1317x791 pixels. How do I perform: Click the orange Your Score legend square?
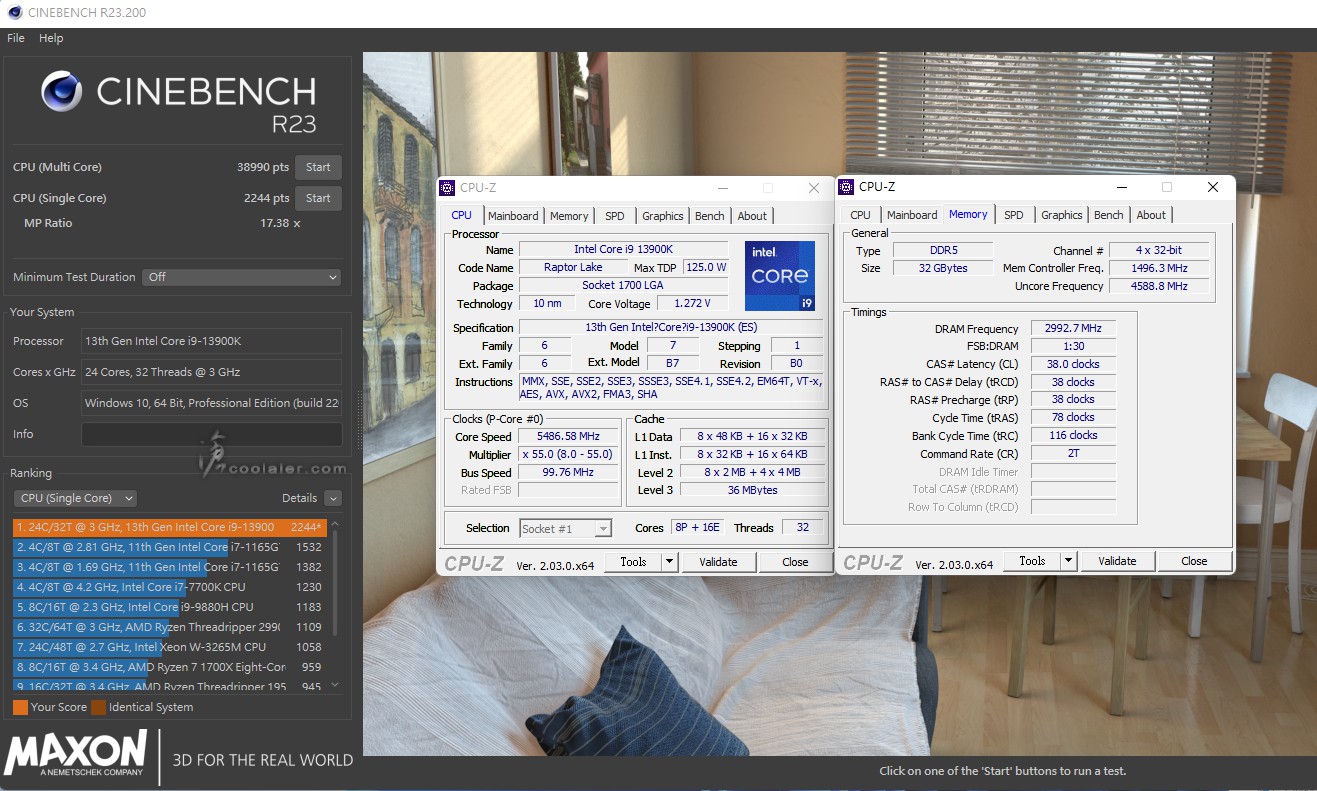20,707
